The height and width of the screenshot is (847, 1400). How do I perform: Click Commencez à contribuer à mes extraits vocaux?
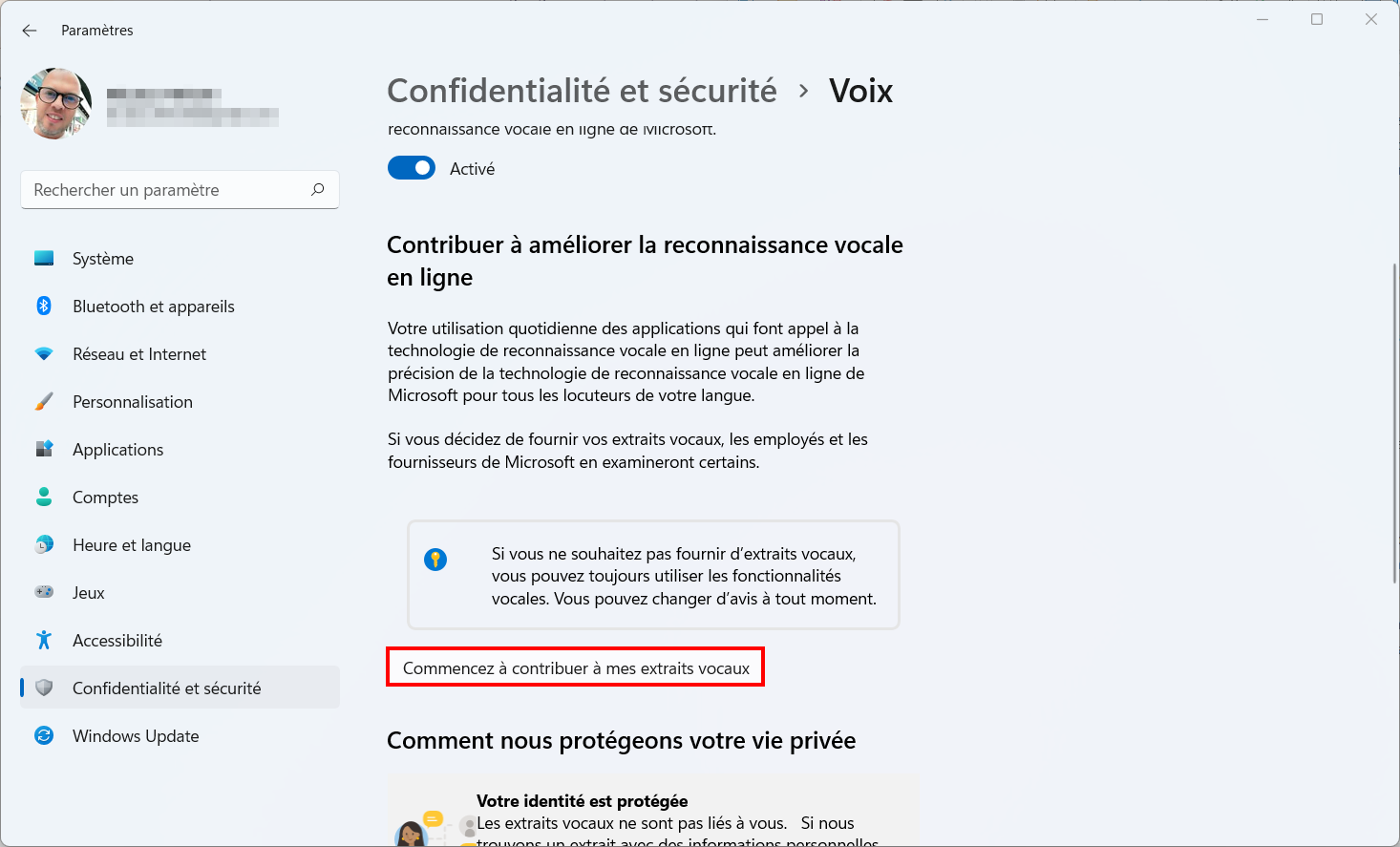pos(576,667)
